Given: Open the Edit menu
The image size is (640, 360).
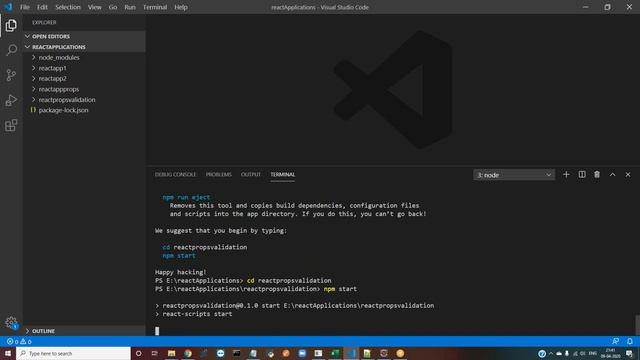Looking at the screenshot, I should (42, 7).
